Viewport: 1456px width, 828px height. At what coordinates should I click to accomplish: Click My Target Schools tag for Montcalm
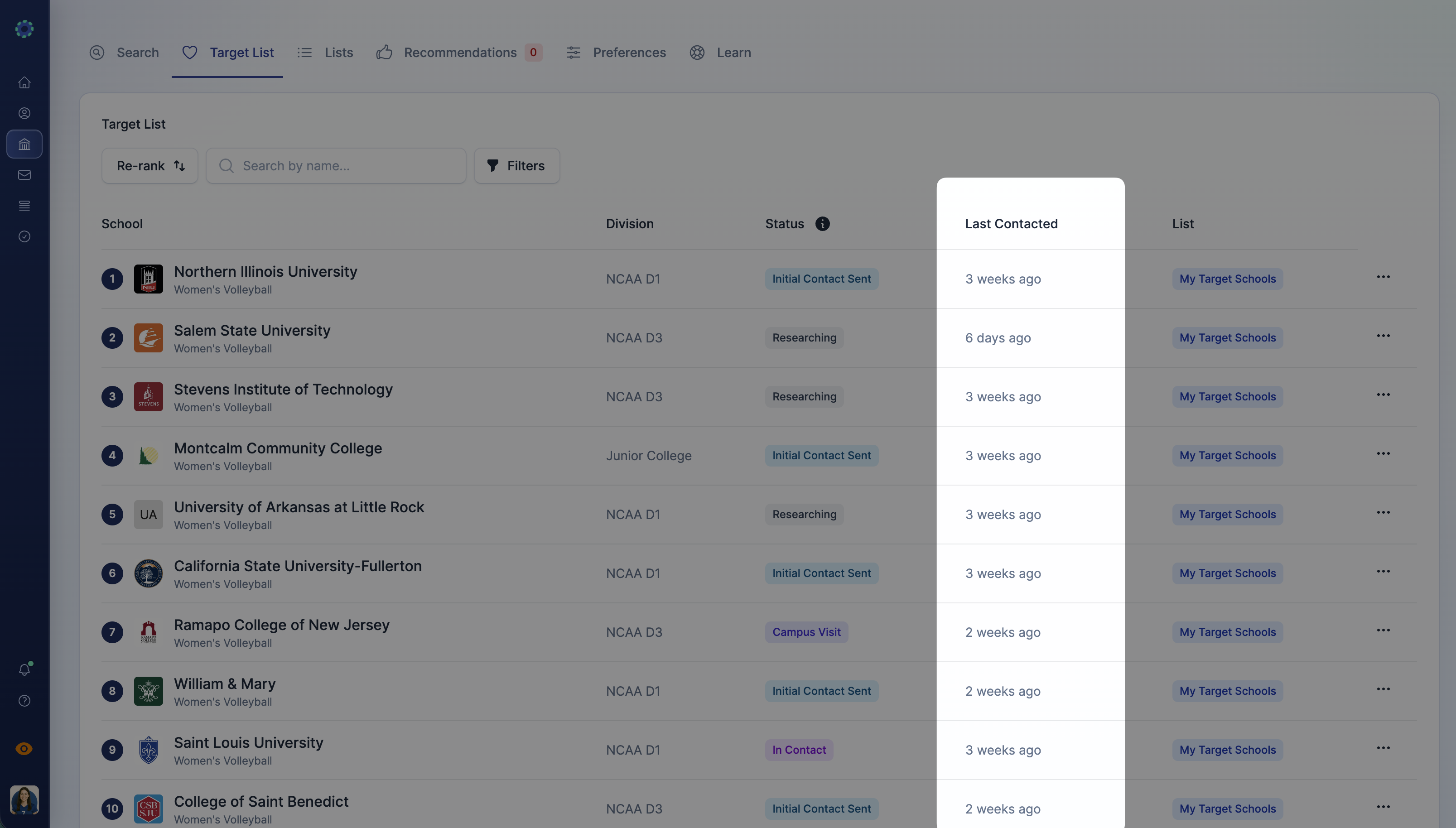tap(1227, 456)
